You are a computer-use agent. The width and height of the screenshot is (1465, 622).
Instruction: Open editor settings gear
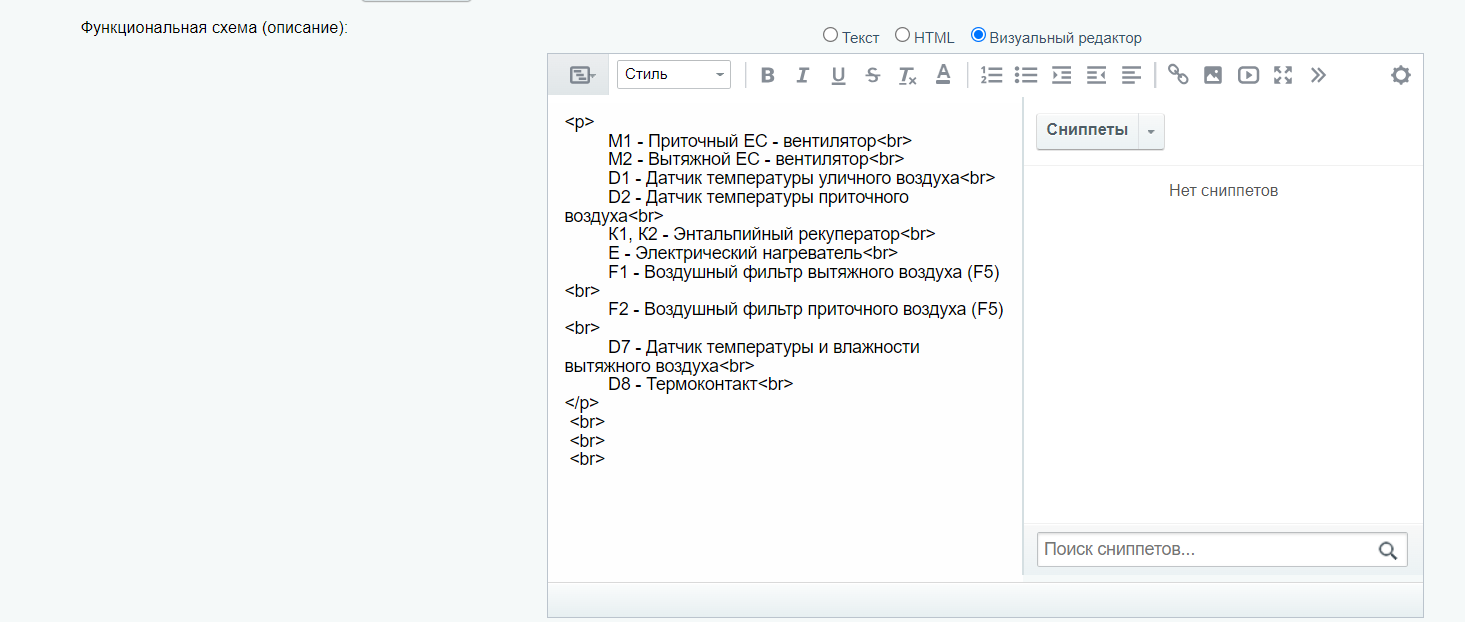1400,75
